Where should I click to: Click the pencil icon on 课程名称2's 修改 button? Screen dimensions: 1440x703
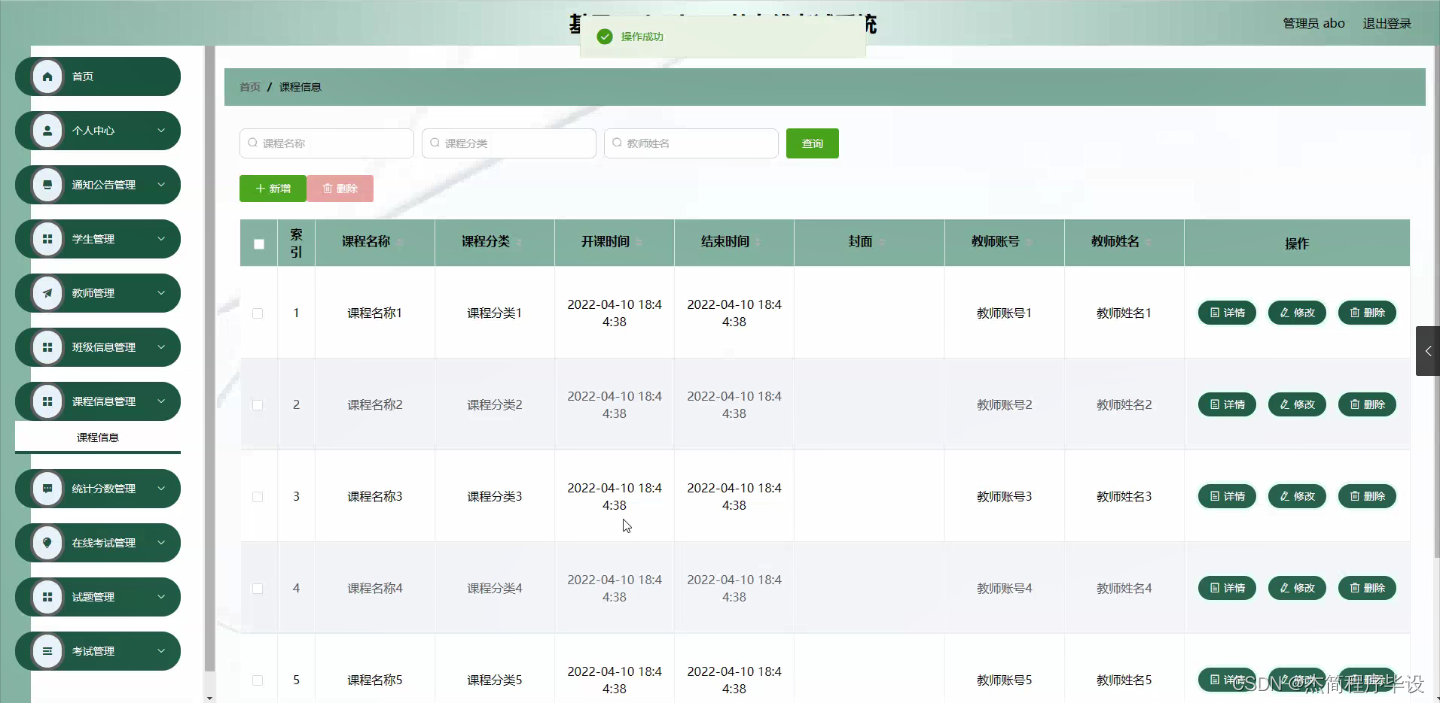point(1283,404)
